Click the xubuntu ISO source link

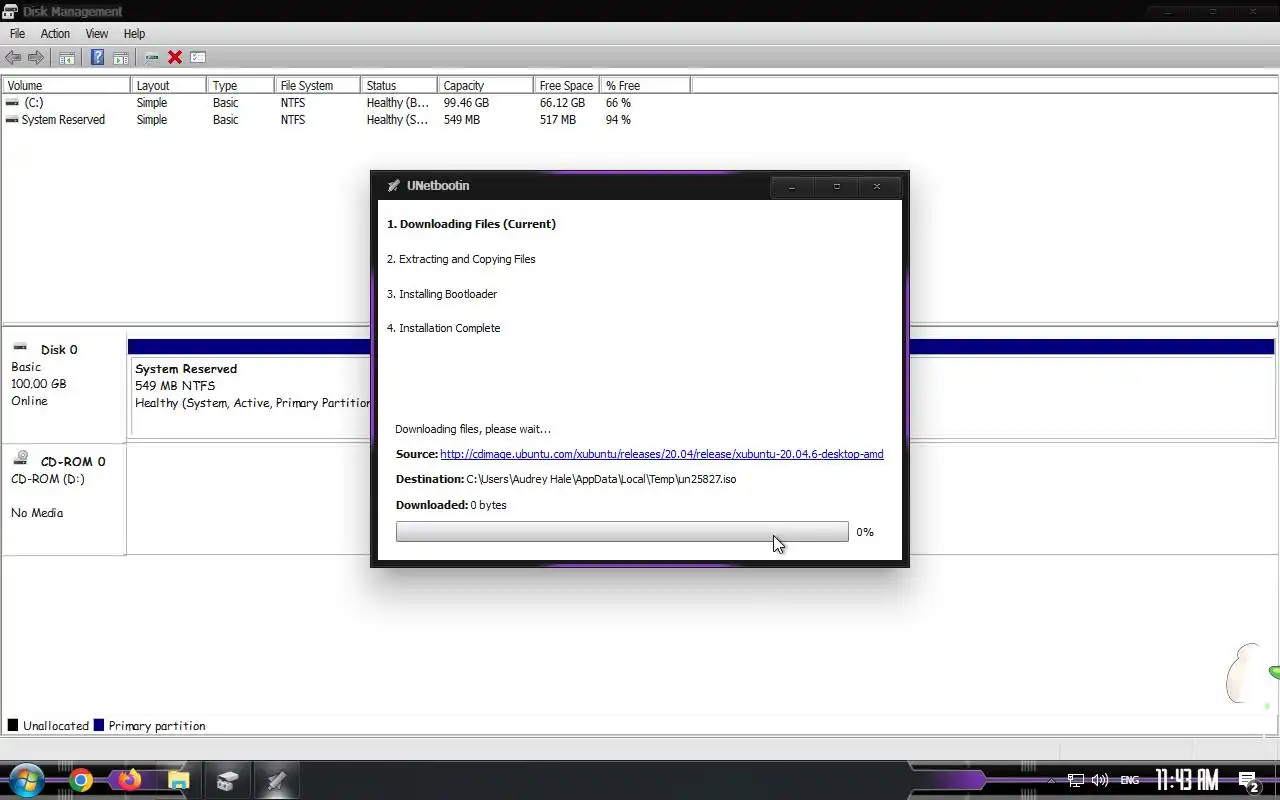click(661, 454)
